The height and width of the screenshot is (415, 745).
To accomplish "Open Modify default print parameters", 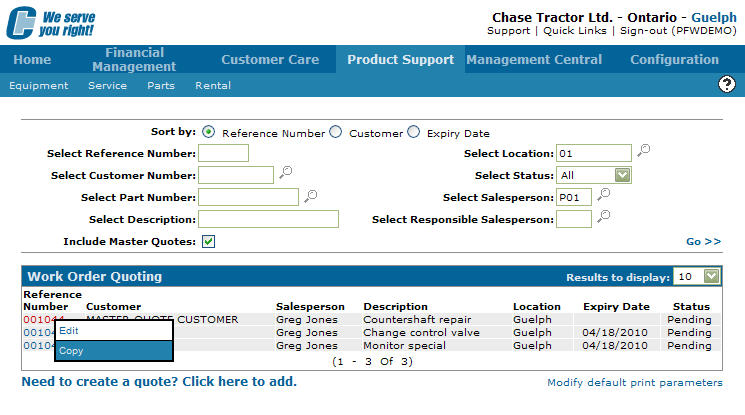I will 635,383.
